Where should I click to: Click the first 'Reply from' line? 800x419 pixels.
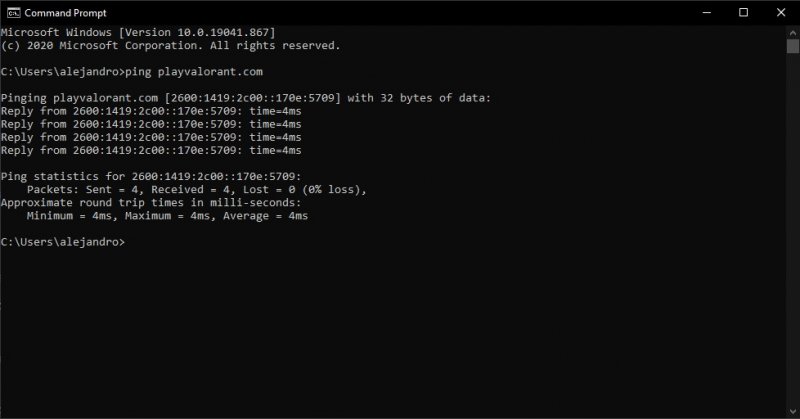(x=150, y=111)
